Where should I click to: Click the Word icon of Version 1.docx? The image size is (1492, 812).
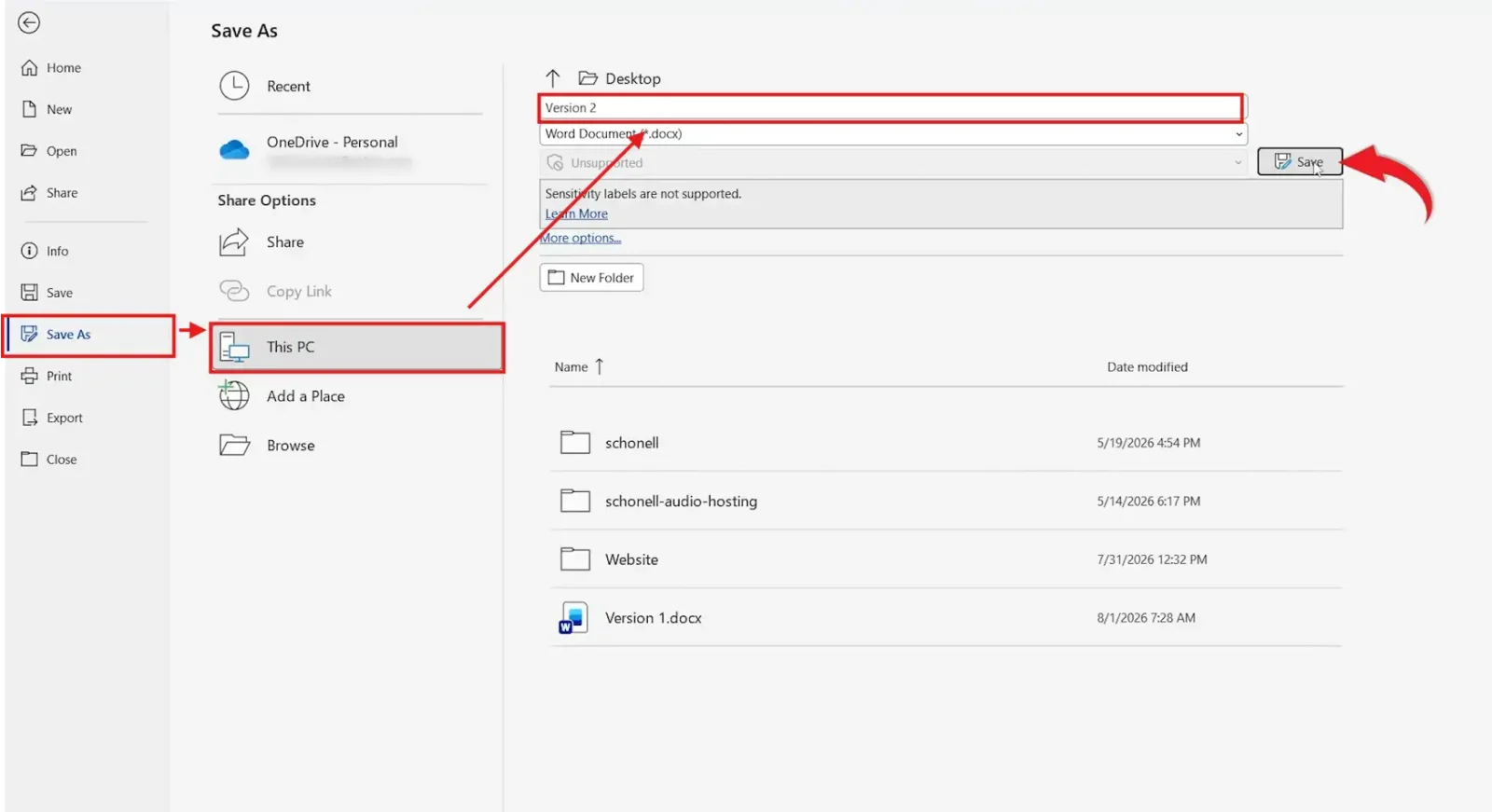pos(573,618)
